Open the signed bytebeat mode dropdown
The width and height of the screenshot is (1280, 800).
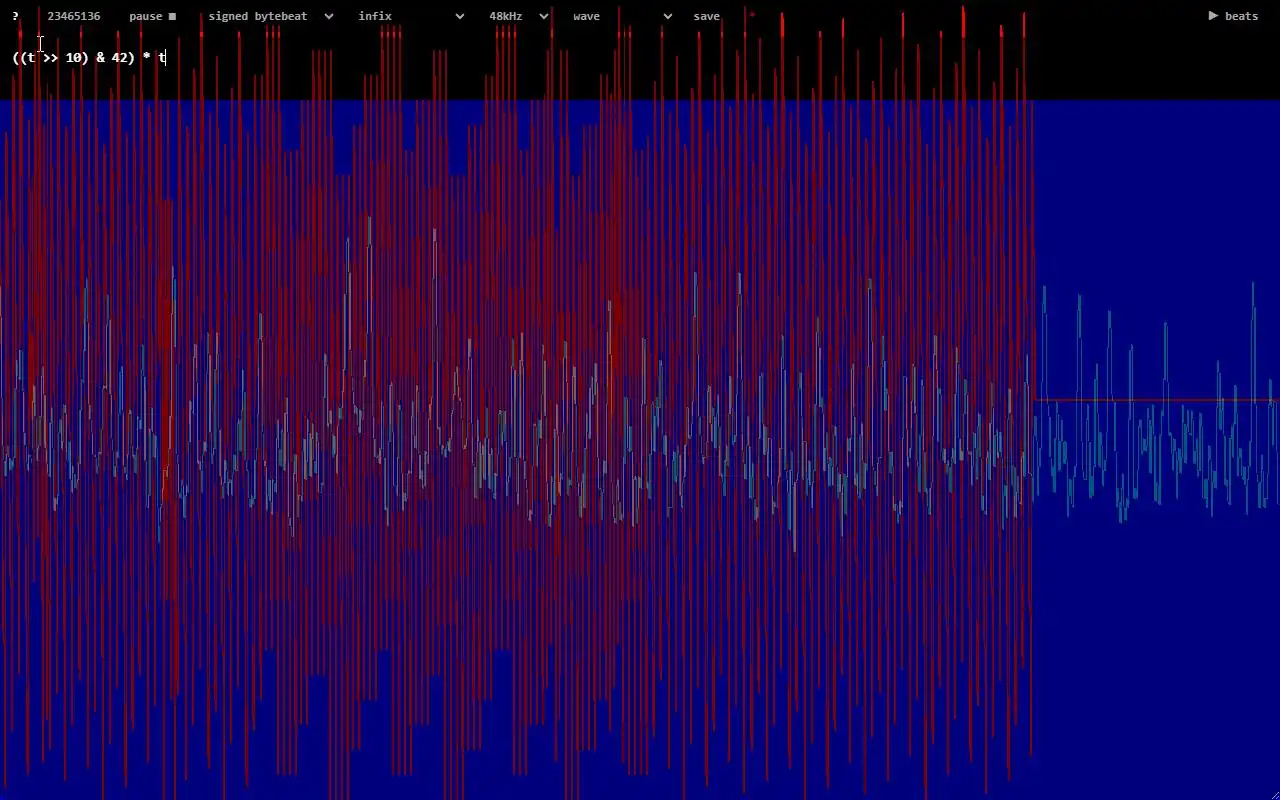coord(270,16)
